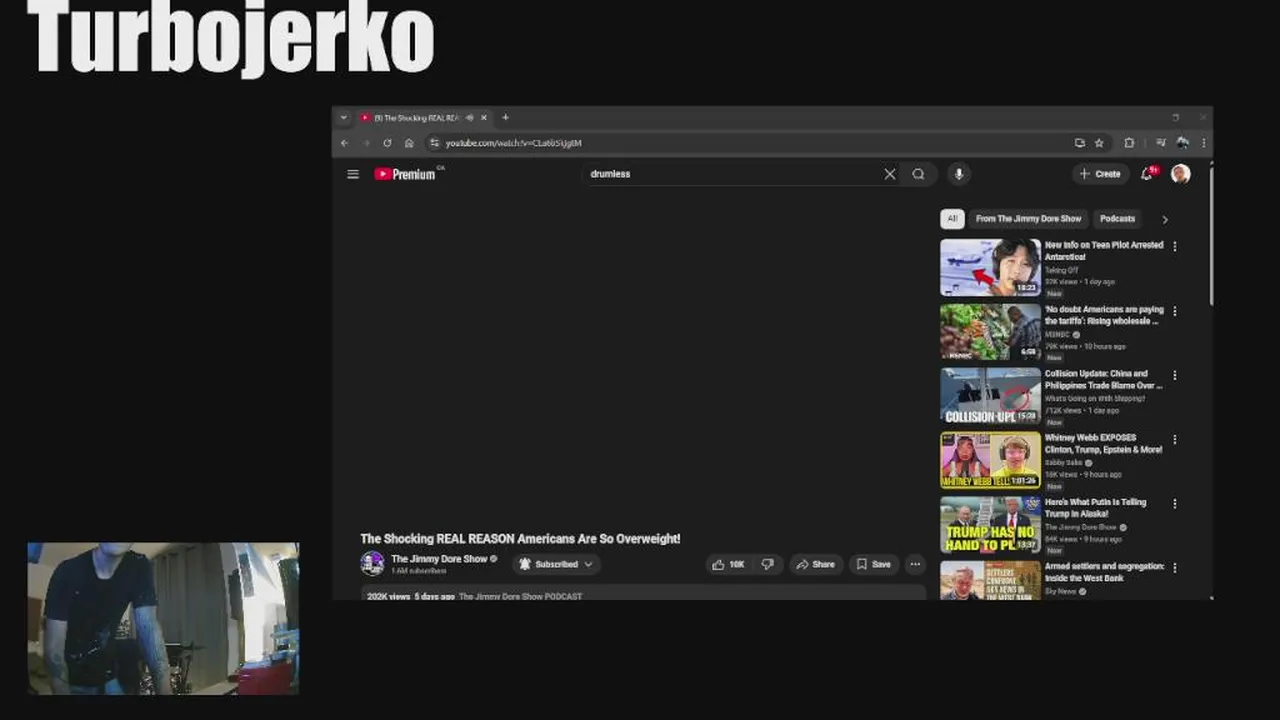Click title Here's What Putin Is Telling

click(x=1096, y=508)
